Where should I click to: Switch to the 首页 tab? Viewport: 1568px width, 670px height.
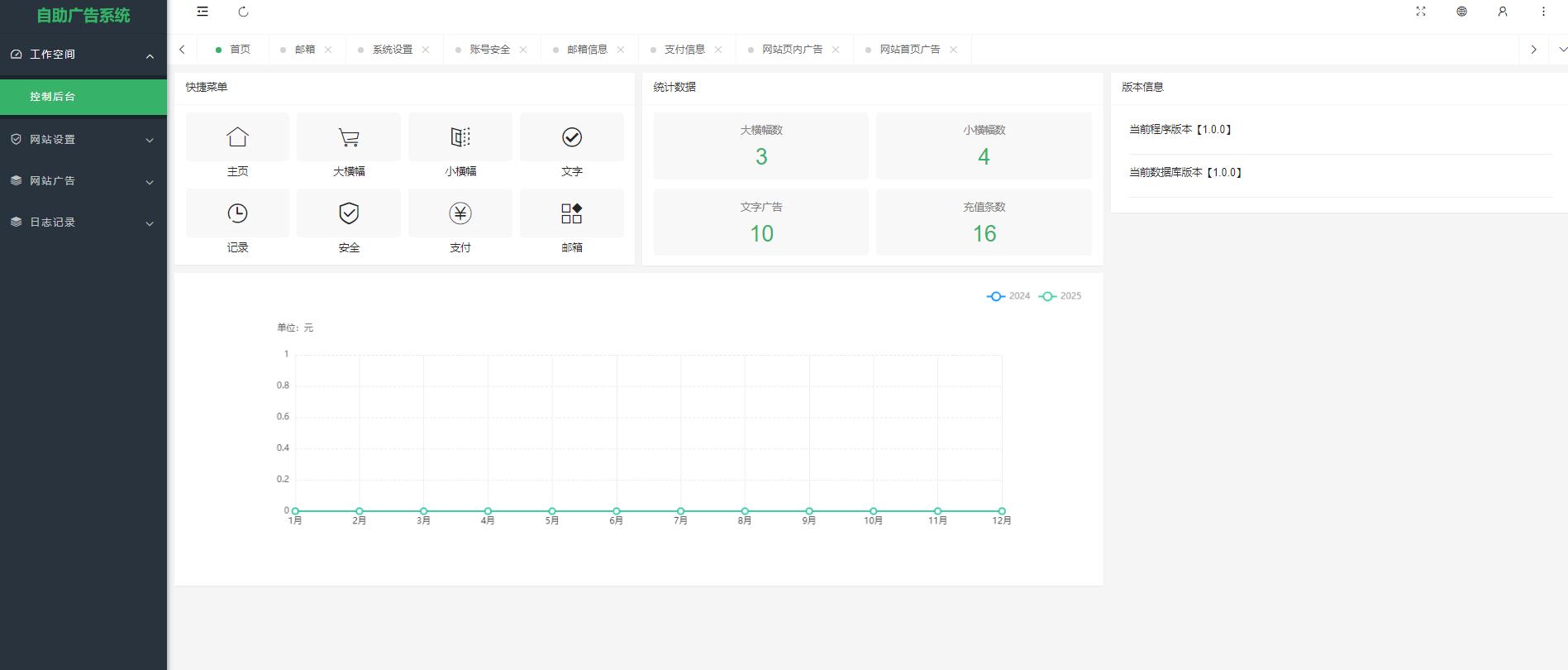(234, 50)
